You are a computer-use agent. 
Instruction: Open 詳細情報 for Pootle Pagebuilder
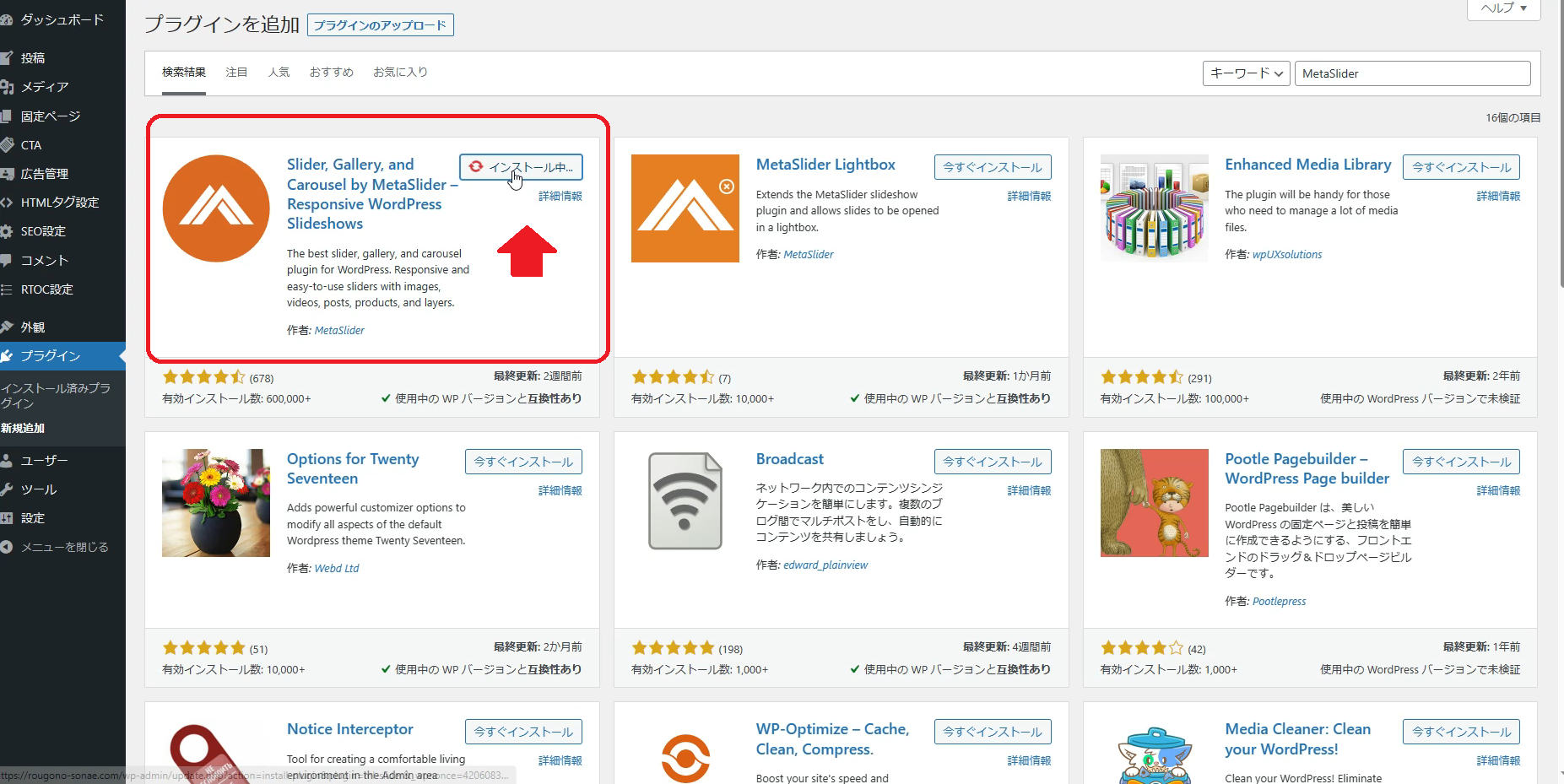click(1498, 490)
